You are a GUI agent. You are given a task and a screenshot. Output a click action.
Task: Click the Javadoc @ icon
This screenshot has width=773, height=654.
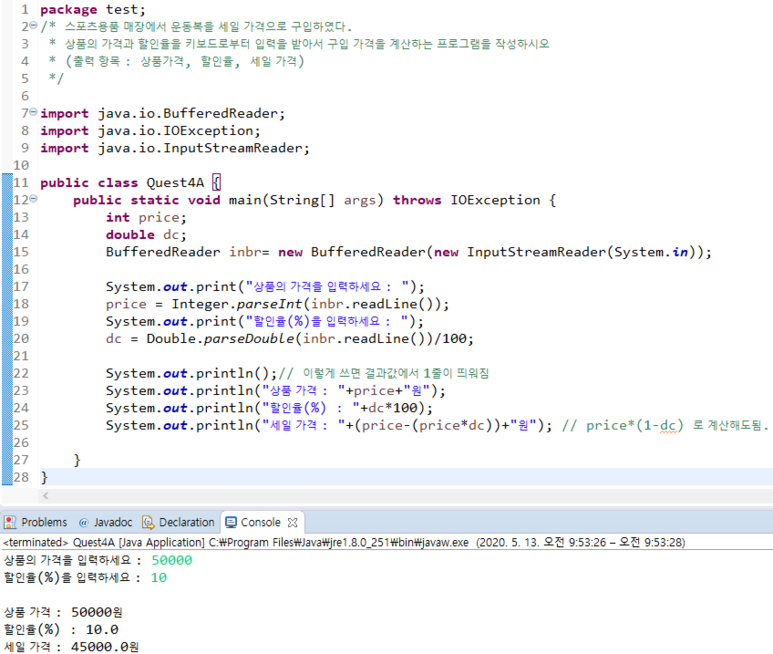pyautogui.click(x=84, y=522)
